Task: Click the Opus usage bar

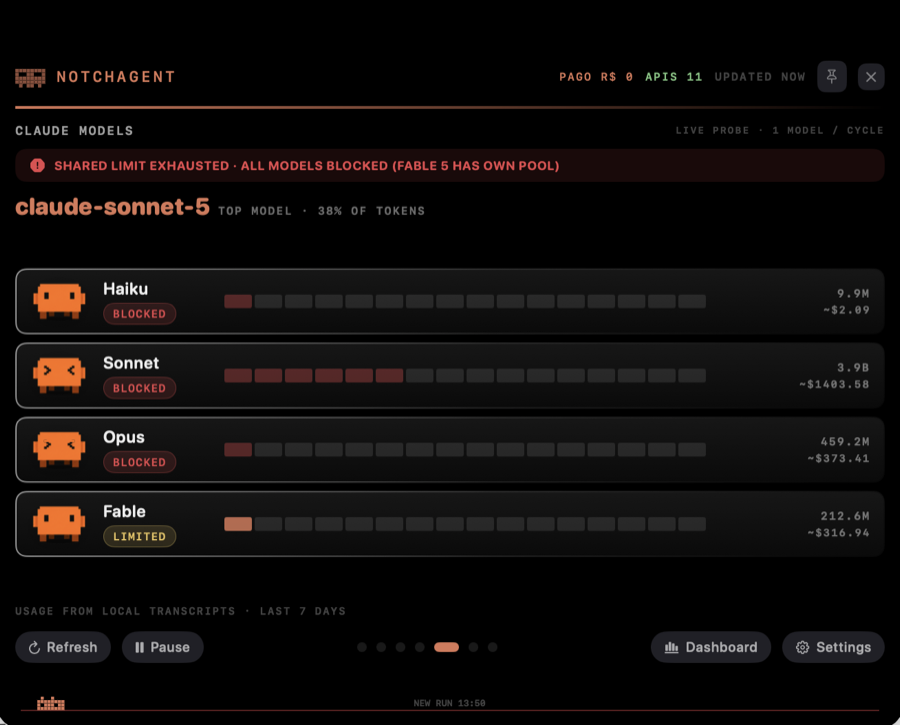Action: click(465, 449)
